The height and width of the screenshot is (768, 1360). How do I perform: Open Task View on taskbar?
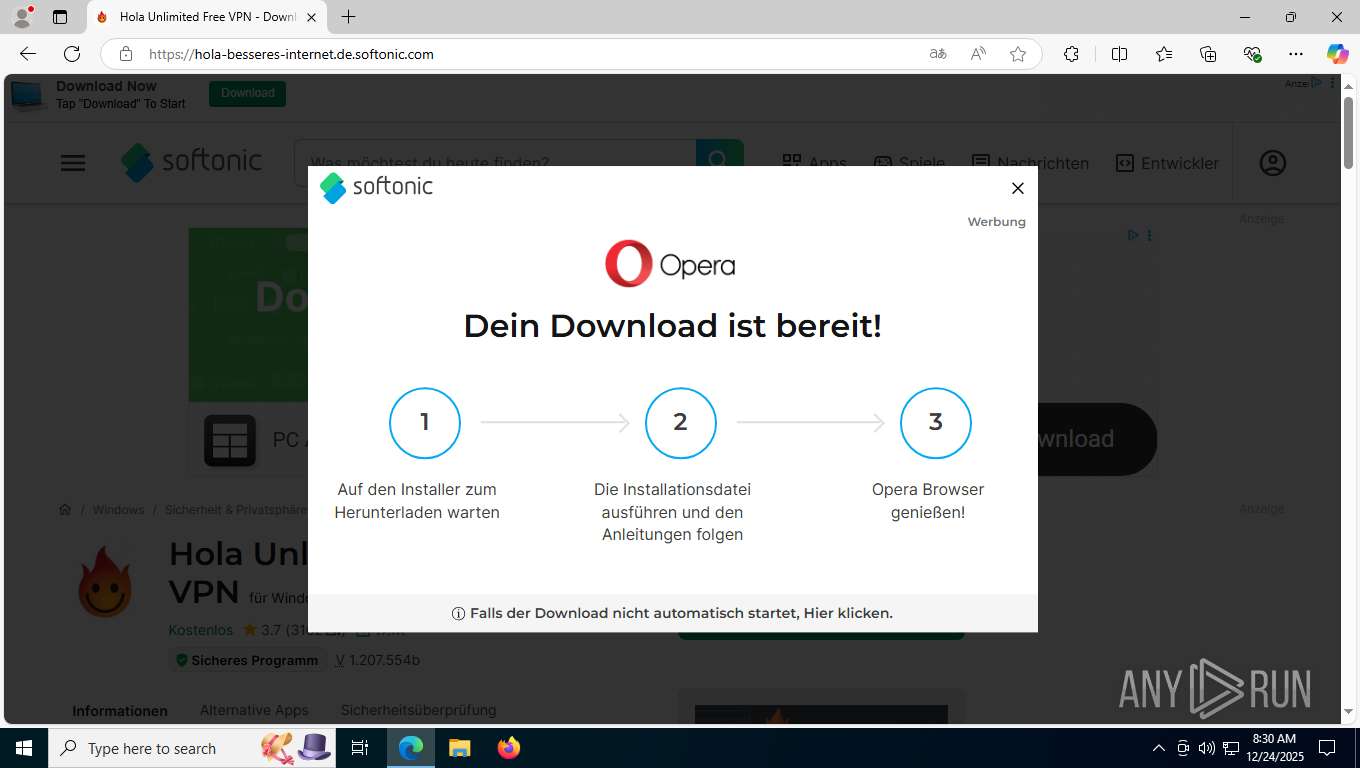pyautogui.click(x=360, y=748)
